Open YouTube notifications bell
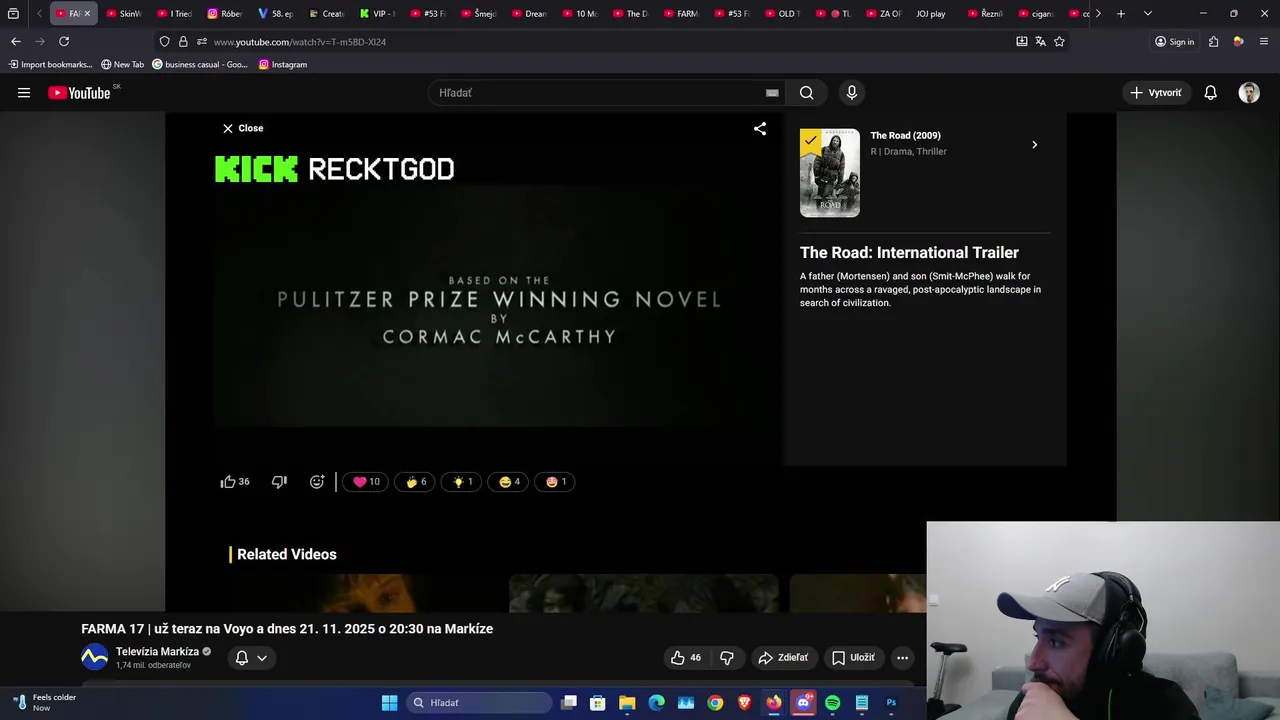The image size is (1280, 720). [x=1211, y=93]
